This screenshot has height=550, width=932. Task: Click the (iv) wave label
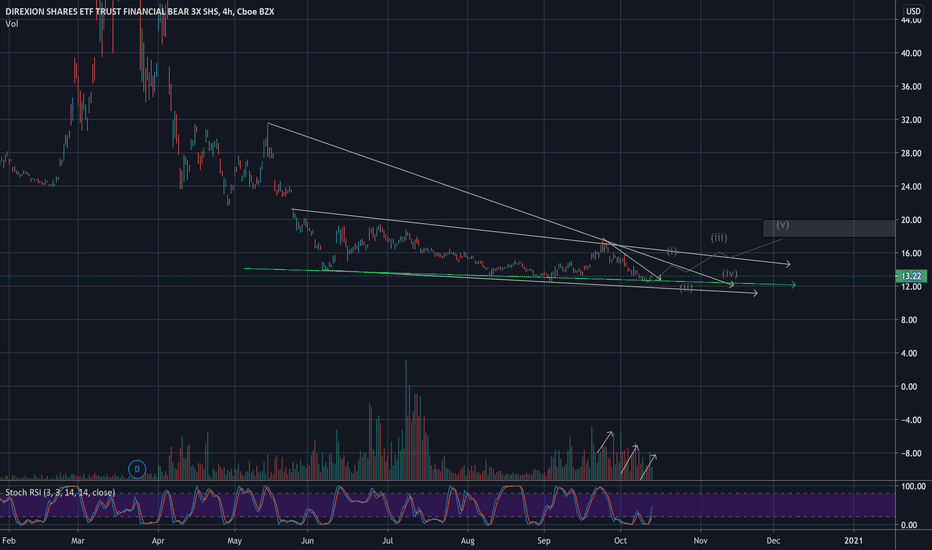tap(730, 274)
